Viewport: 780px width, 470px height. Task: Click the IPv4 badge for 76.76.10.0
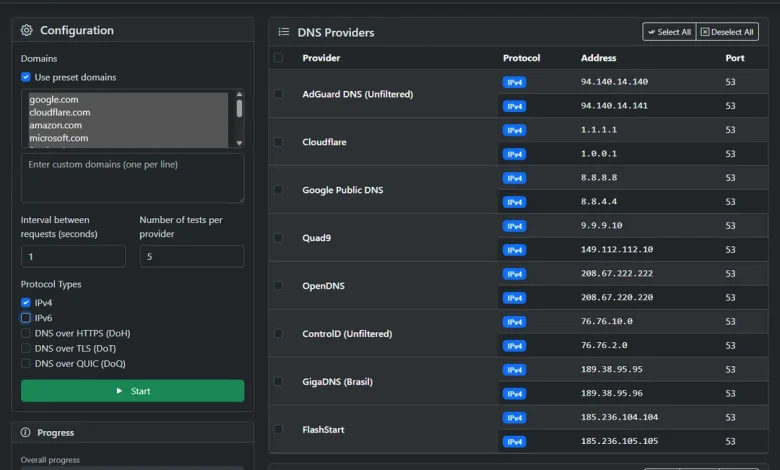coord(514,322)
